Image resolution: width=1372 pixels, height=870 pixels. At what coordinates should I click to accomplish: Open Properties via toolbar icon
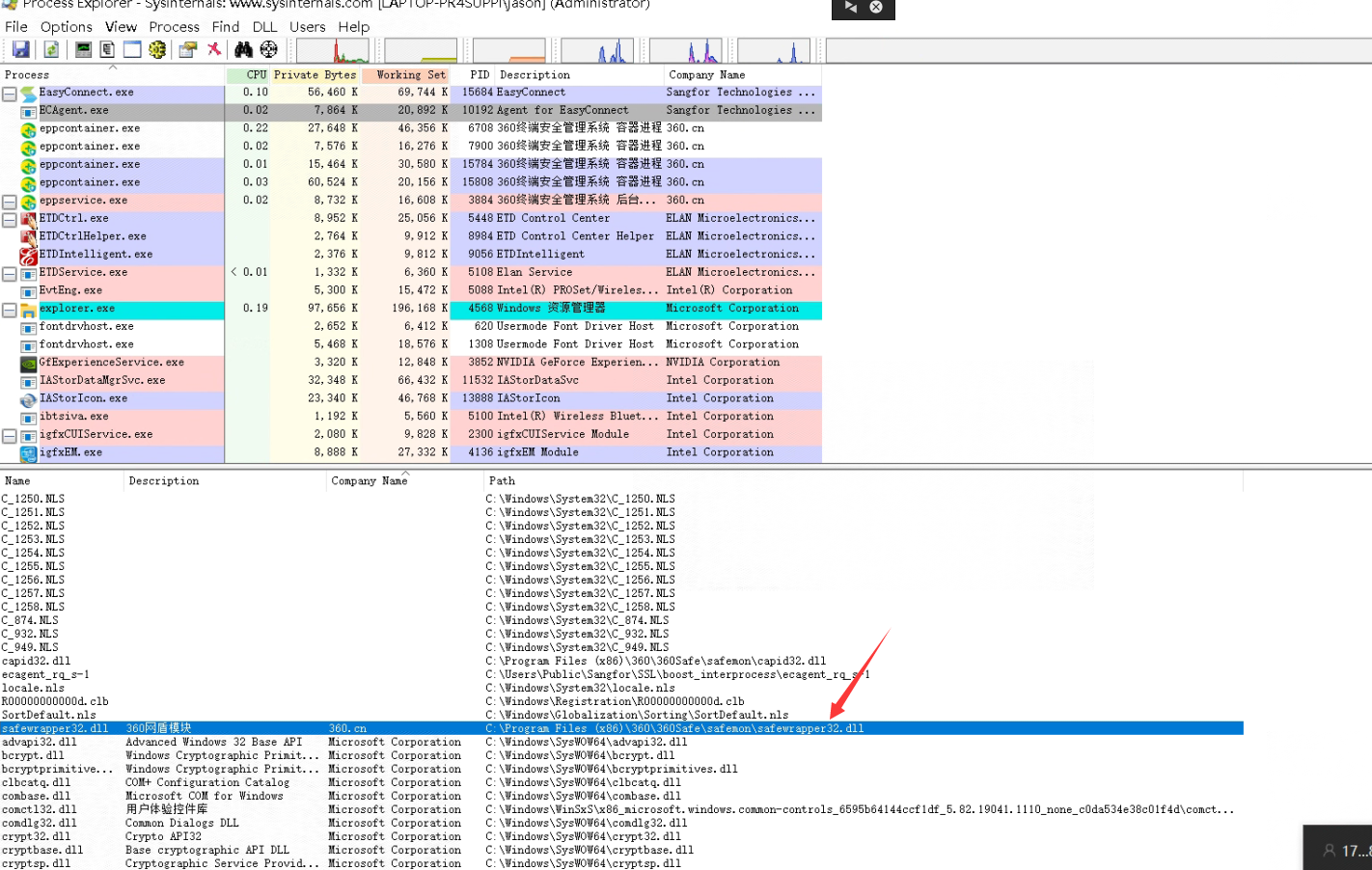pos(188,49)
